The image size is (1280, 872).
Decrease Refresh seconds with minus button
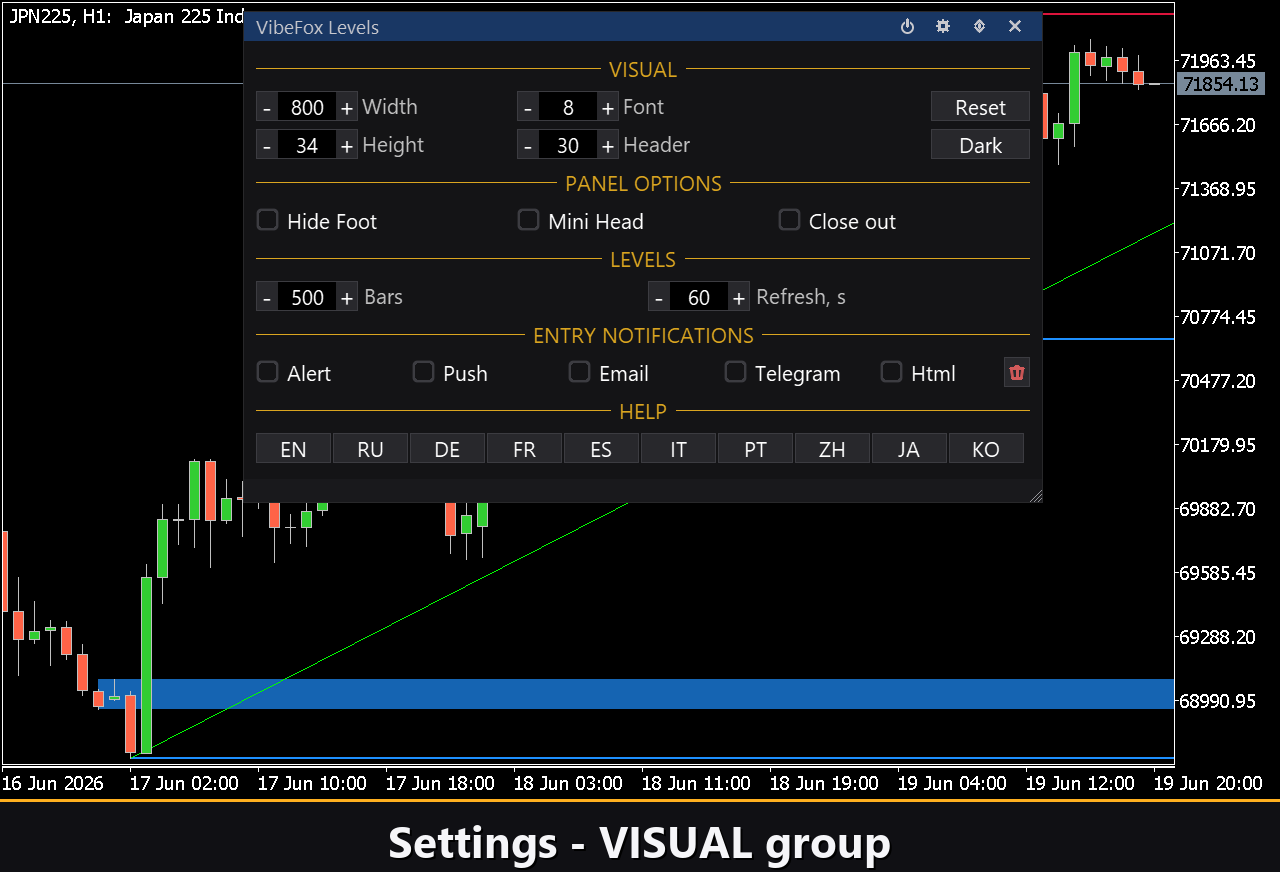[659, 298]
